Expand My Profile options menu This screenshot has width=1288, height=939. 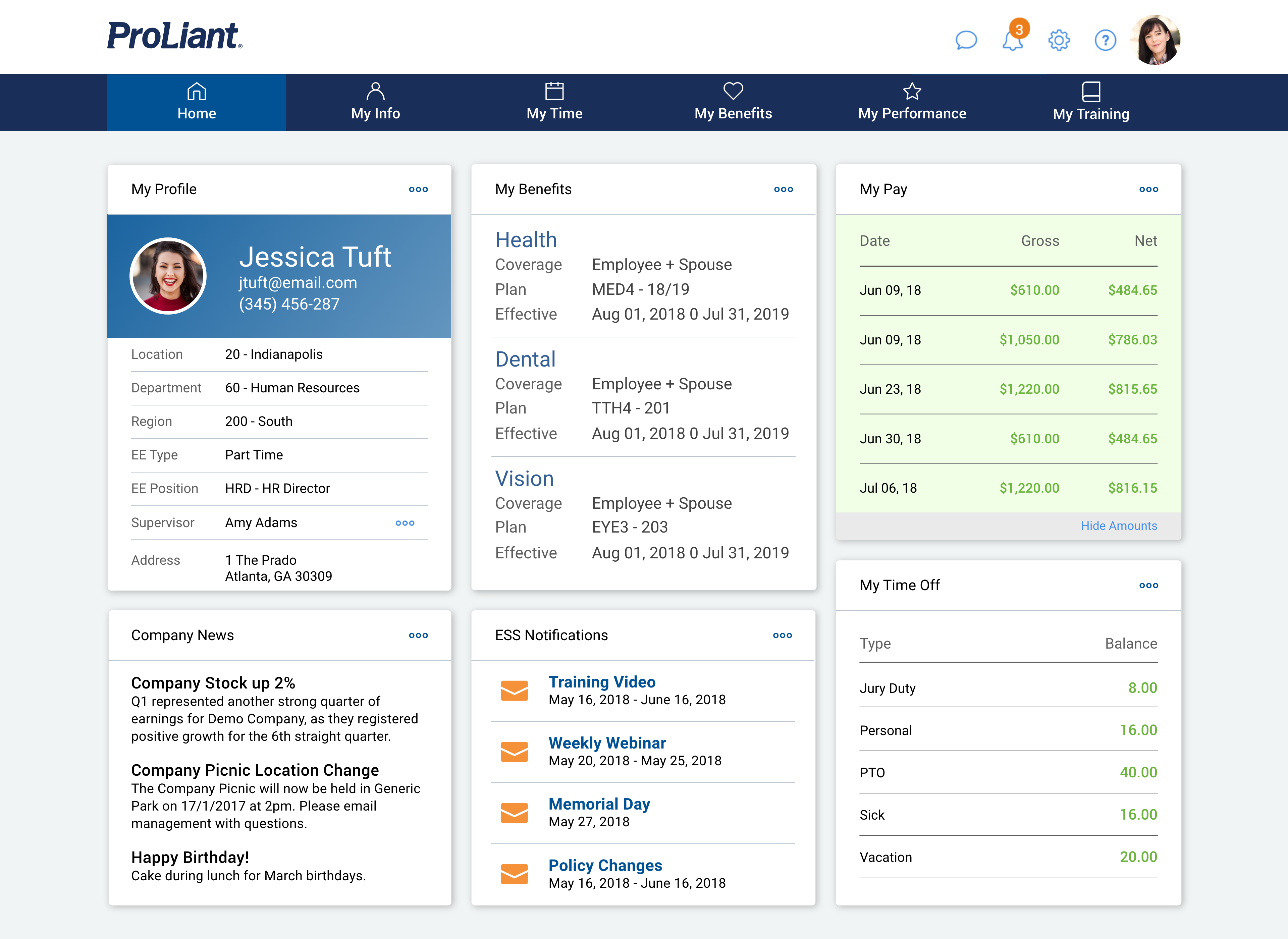pos(418,189)
